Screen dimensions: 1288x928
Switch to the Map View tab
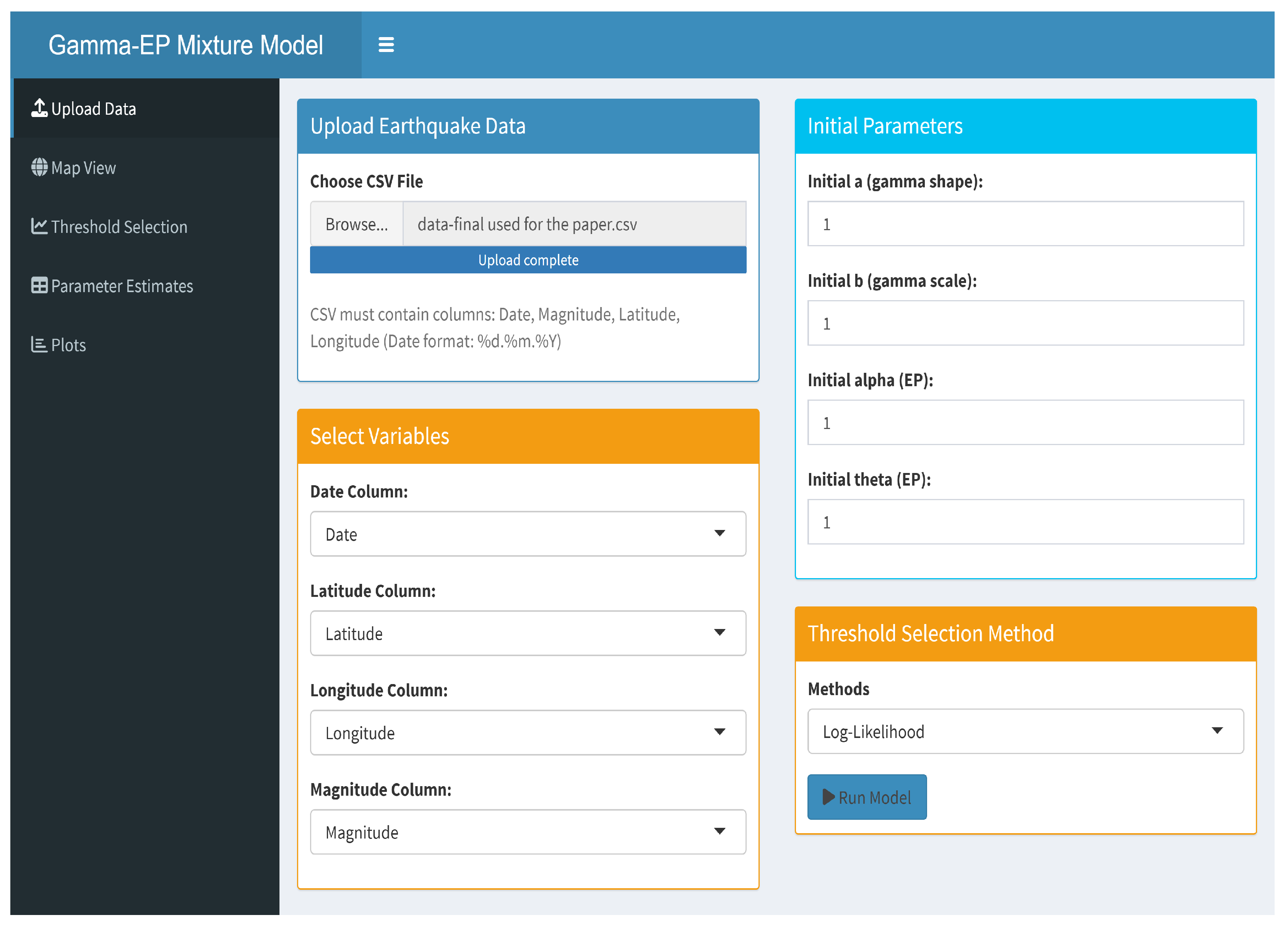(x=83, y=168)
